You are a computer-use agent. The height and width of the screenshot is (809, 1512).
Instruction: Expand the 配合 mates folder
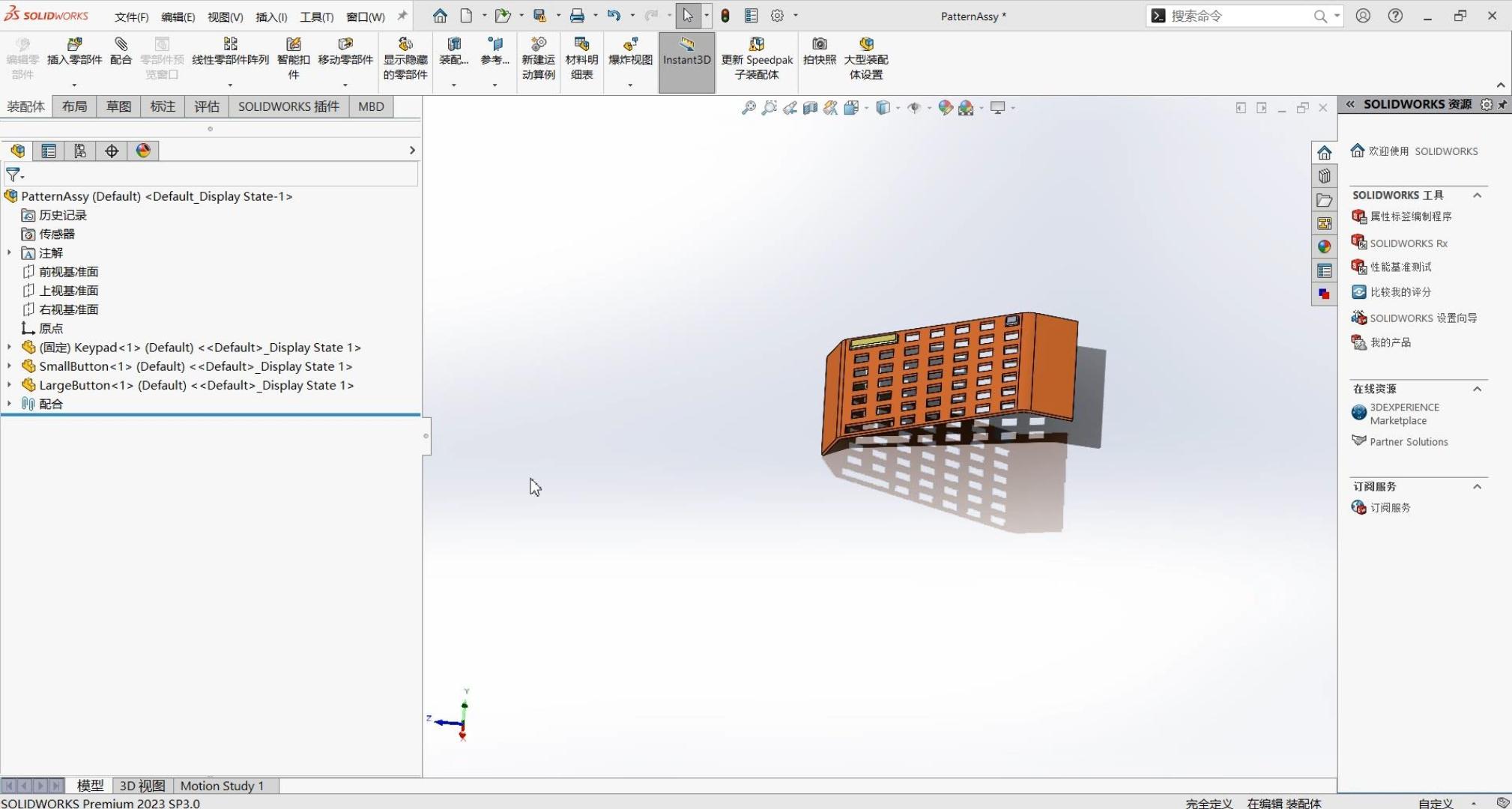pos(9,404)
